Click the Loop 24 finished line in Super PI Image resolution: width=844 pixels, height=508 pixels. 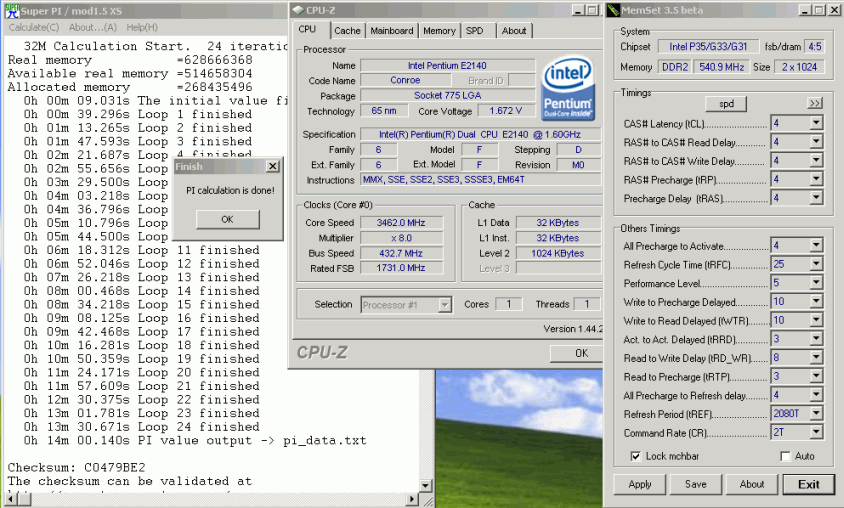(141, 427)
